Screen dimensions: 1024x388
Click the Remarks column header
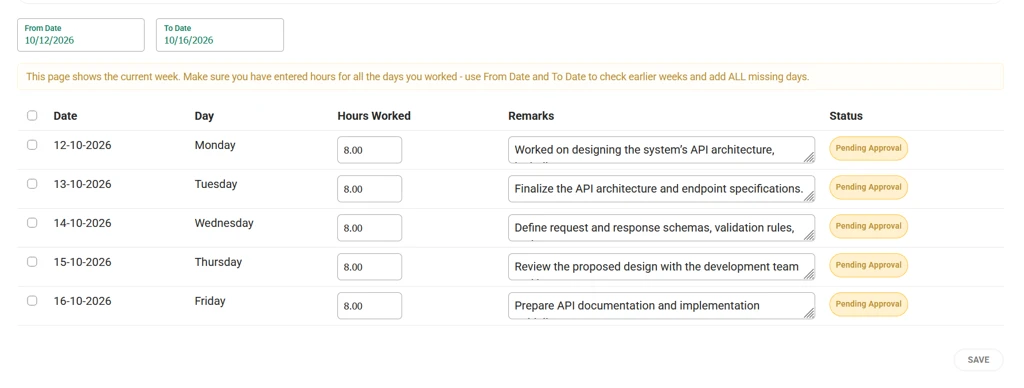coord(531,116)
